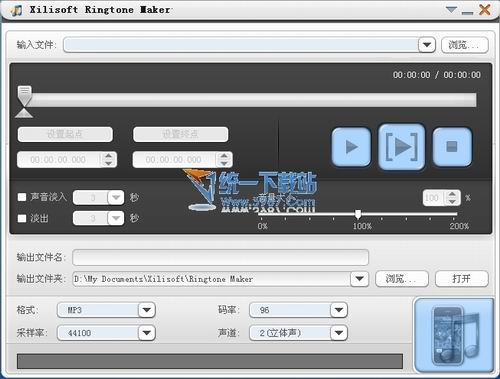Enable the 淡出 fade-out checkbox
Screen dimensions: 500x379
(22, 218)
